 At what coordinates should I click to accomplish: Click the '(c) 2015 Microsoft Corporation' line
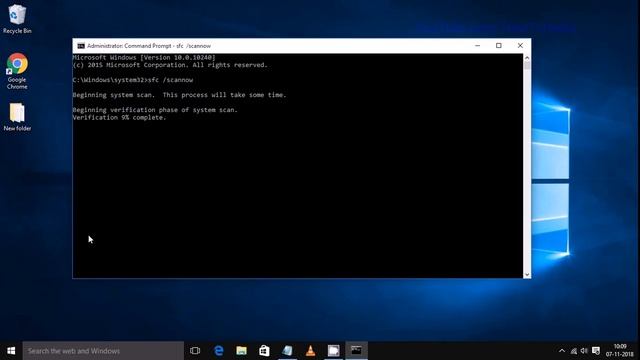170,65
